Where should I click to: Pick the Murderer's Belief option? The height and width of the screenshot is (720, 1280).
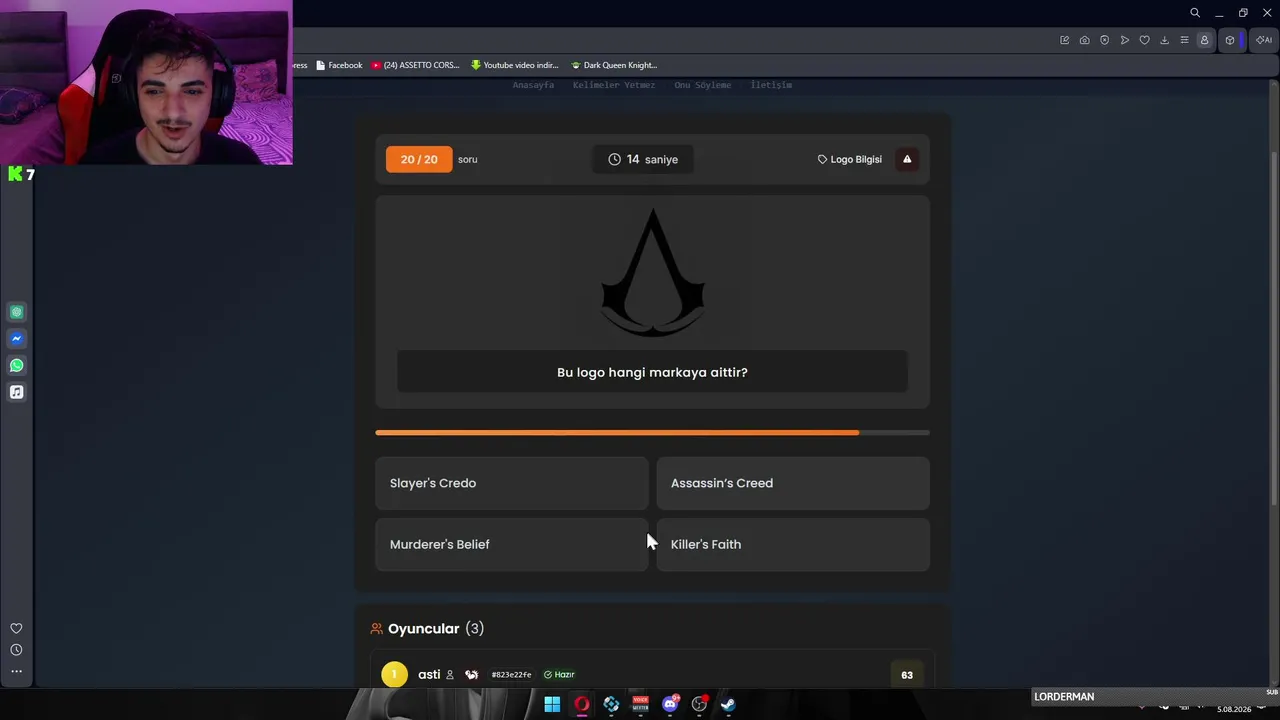click(x=512, y=544)
